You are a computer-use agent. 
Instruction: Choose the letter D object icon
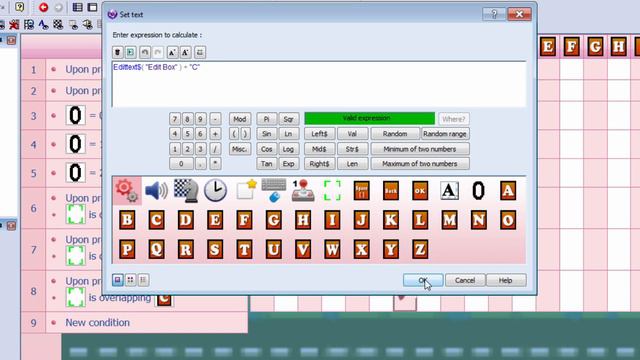186,220
